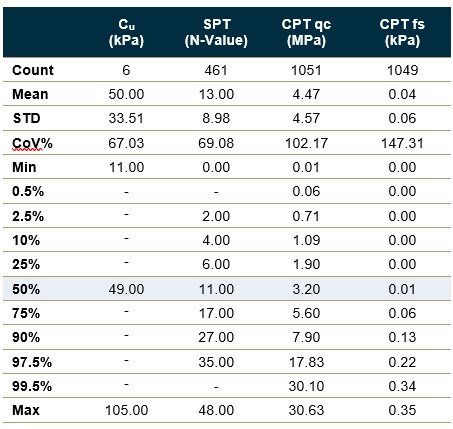Select the 25% row label

coord(26,264)
